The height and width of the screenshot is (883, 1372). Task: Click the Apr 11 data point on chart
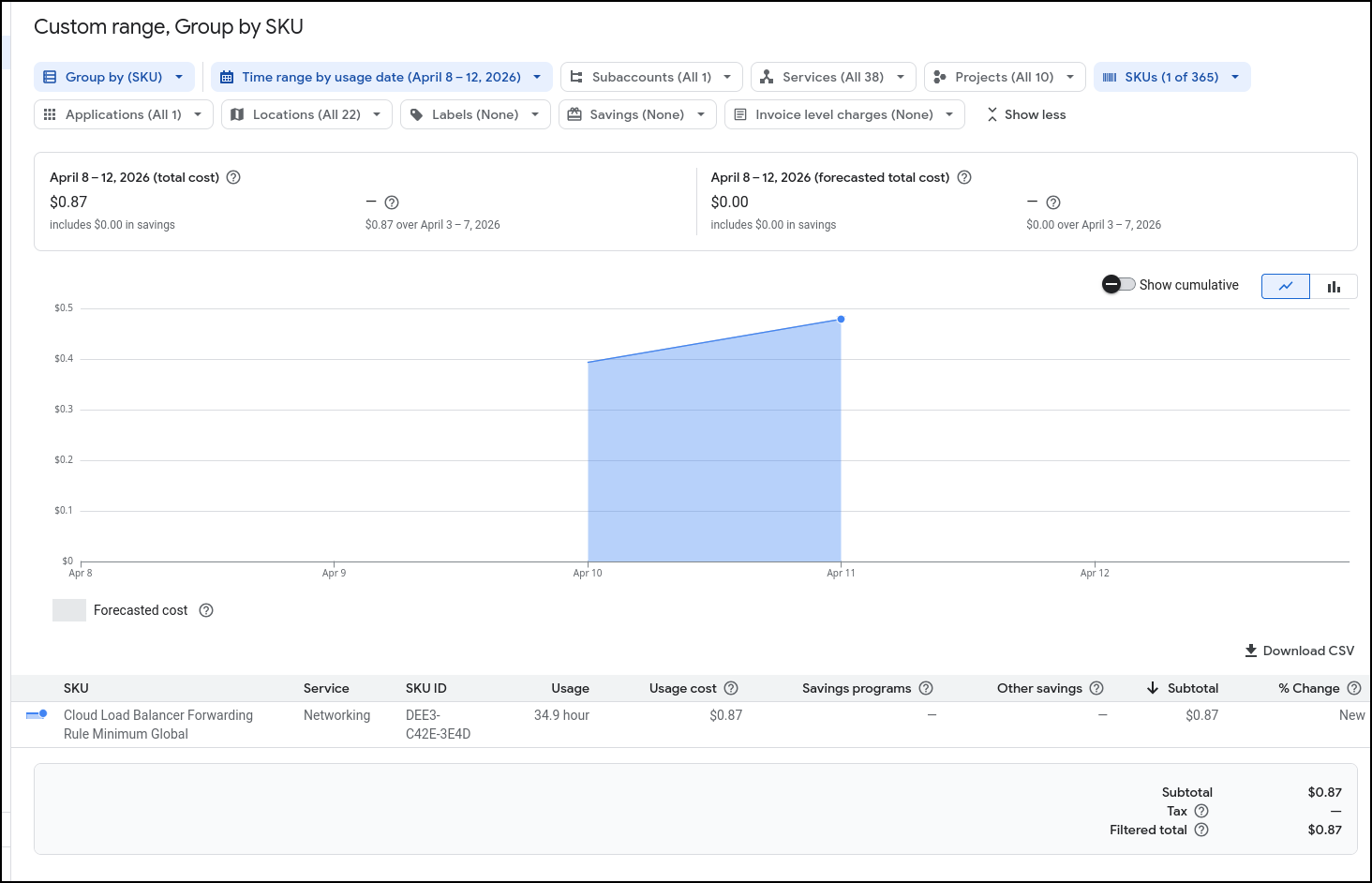(x=842, y=320)
